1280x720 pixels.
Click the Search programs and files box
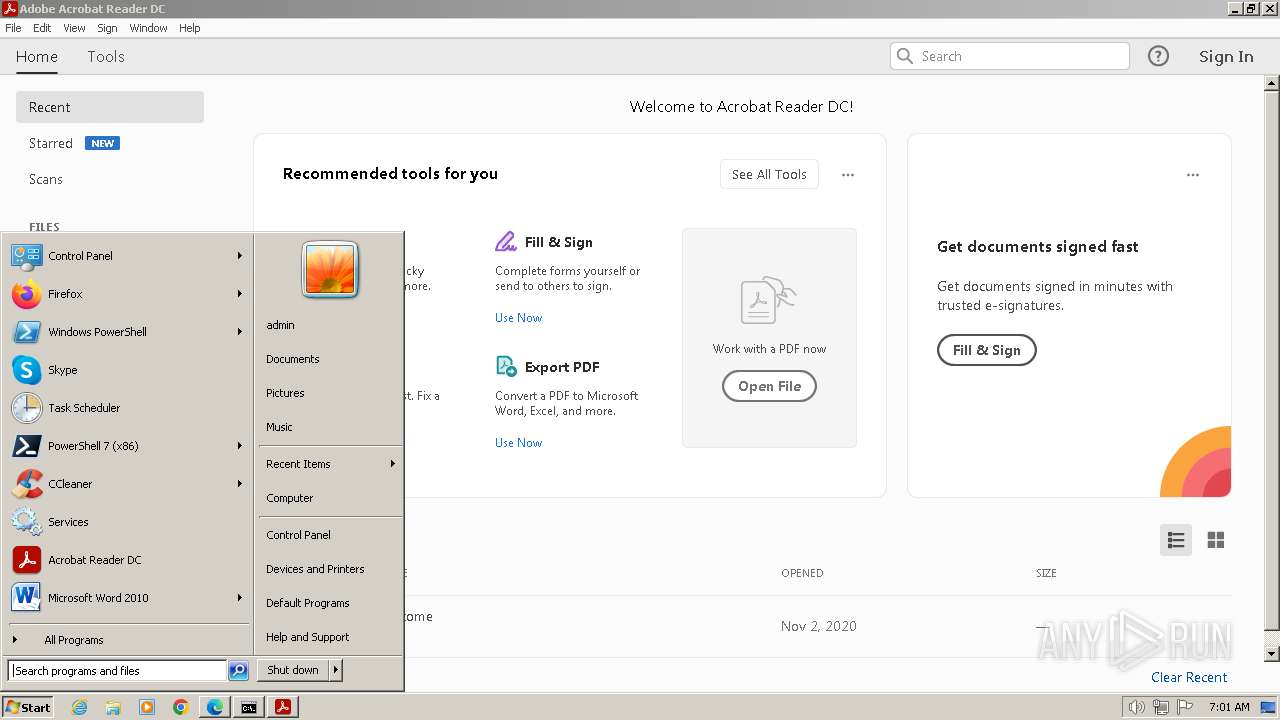tap(117, 671)
